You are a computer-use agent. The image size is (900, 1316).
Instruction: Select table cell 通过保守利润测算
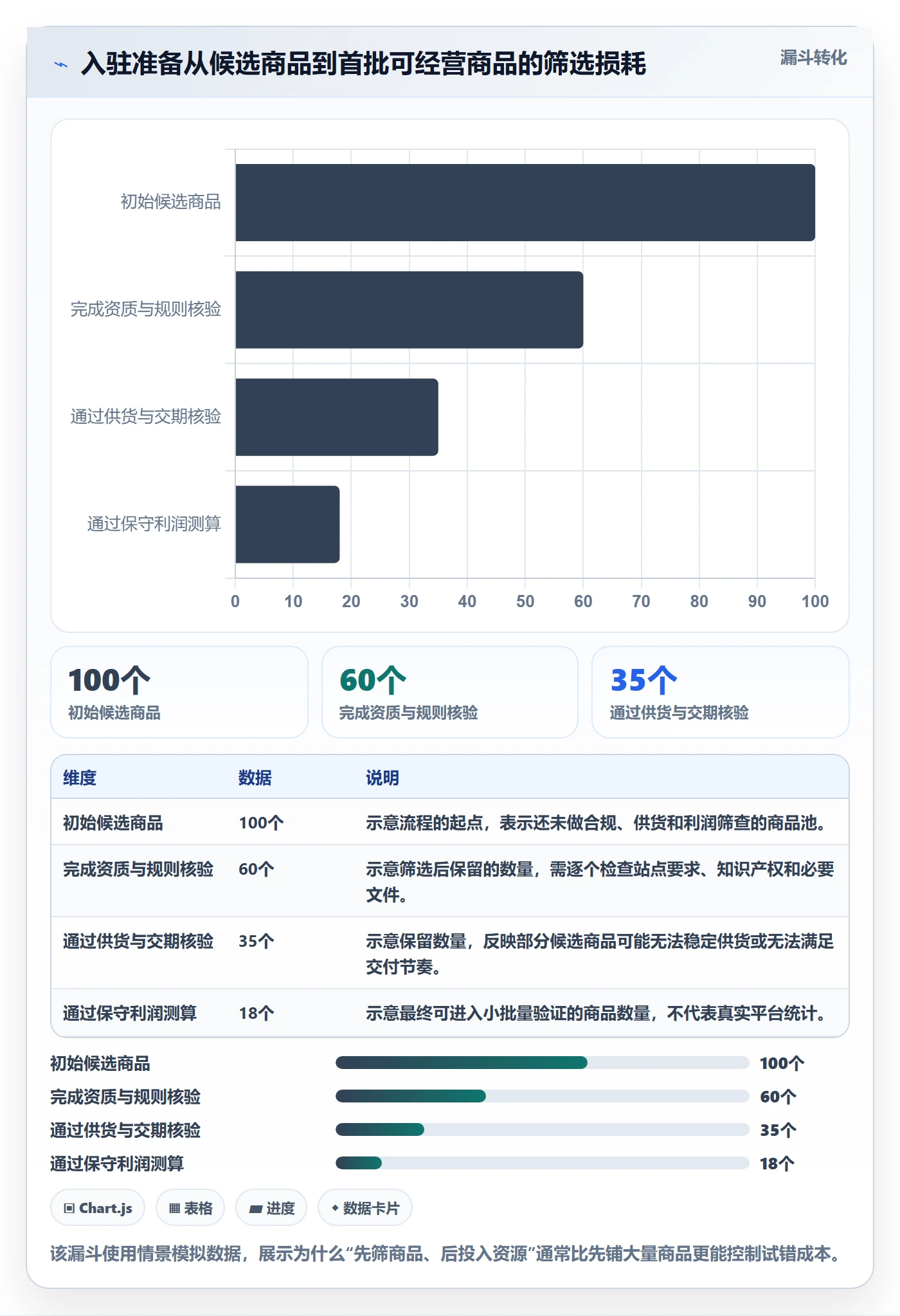(x=130, y=1013)
